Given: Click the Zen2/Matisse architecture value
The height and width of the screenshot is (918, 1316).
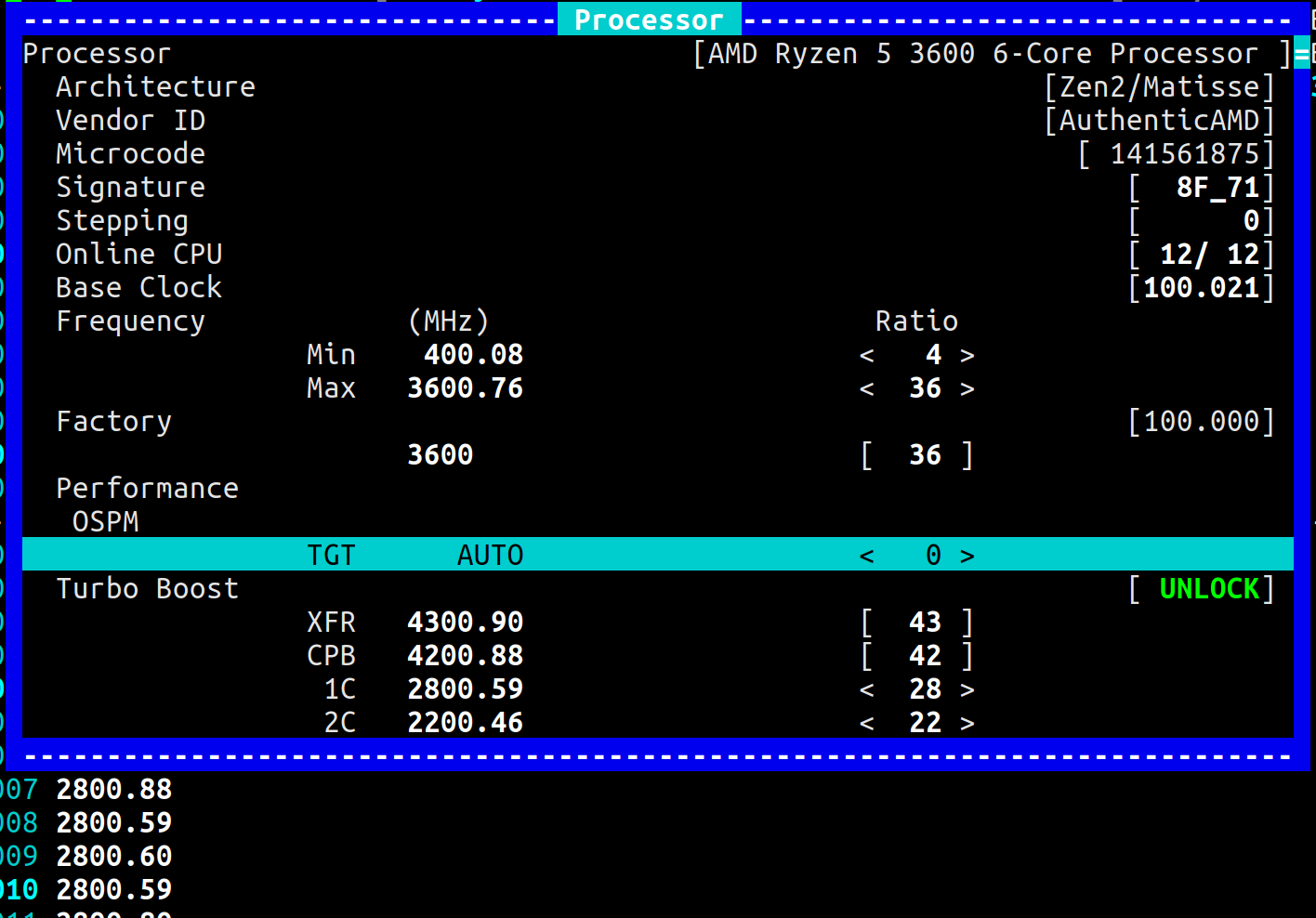Looking at the screenshot, I should point(1159,86).
